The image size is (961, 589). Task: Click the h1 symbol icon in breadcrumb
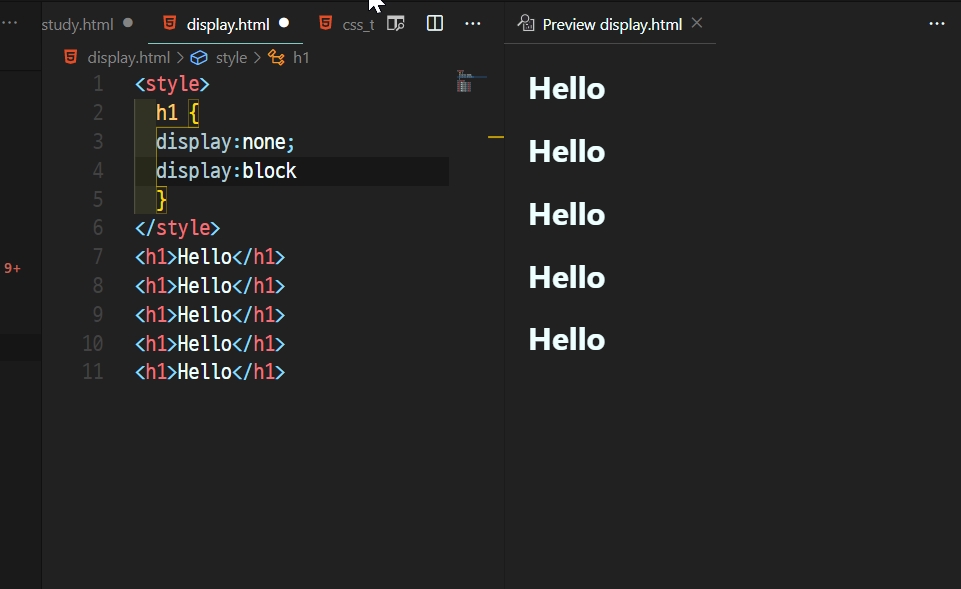[x=276, y=58]
